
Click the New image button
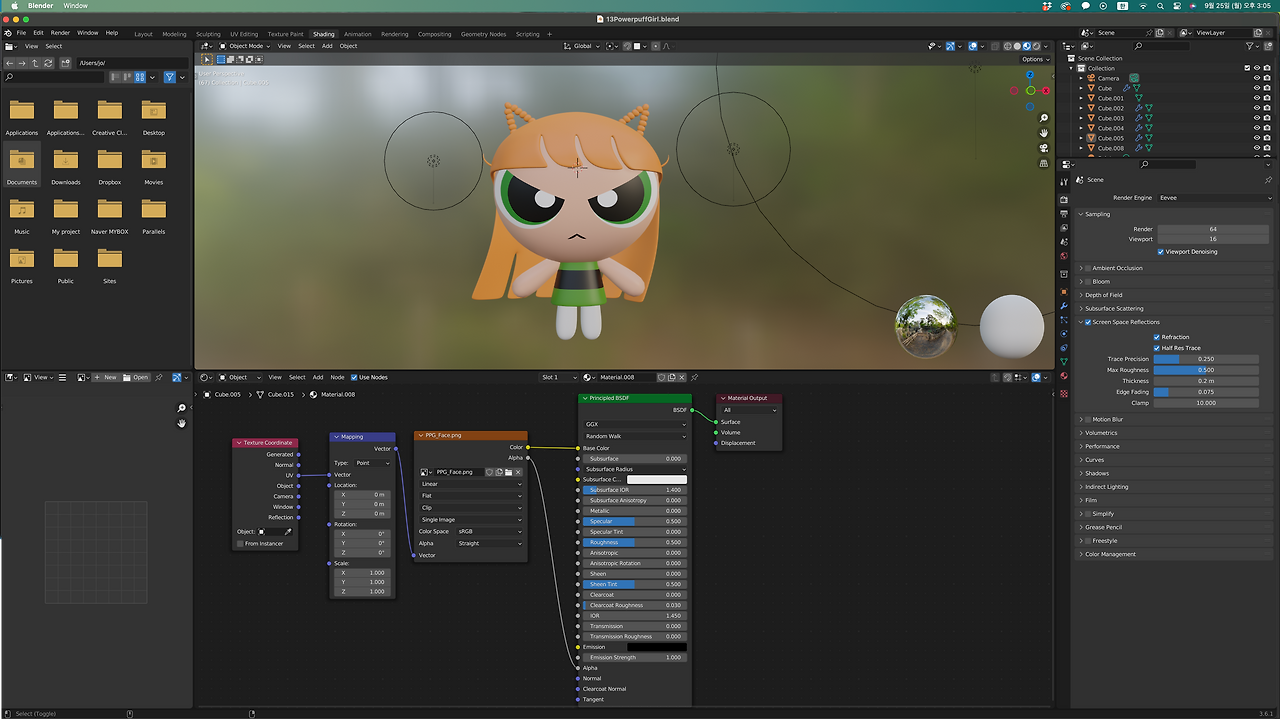(106, 377)
